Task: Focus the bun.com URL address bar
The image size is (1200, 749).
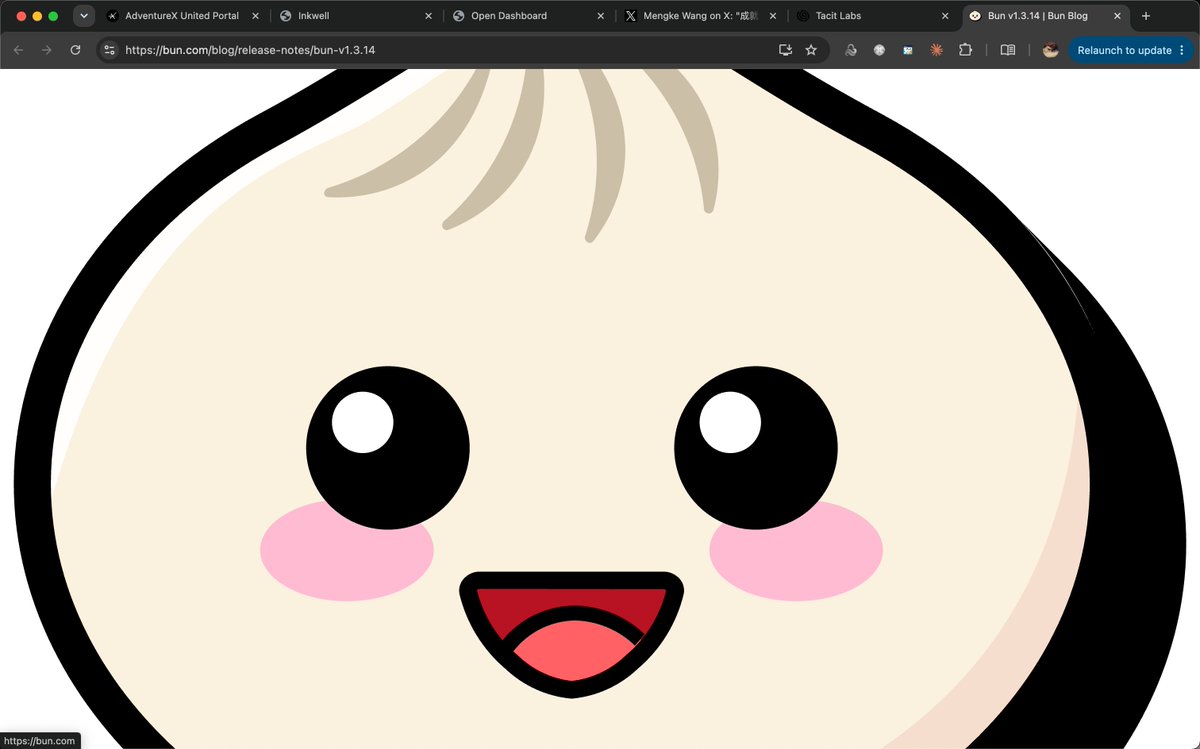Action: (463, 50)
